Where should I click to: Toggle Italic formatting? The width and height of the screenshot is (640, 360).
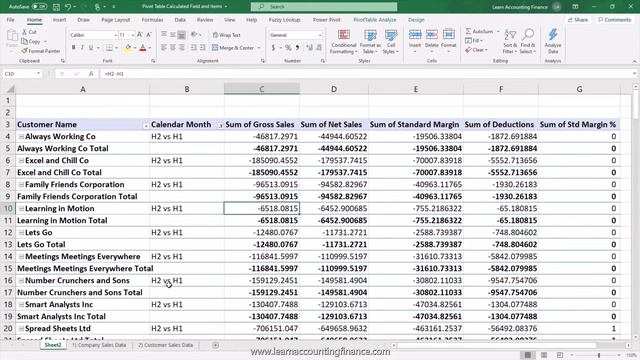click(82, 48)
